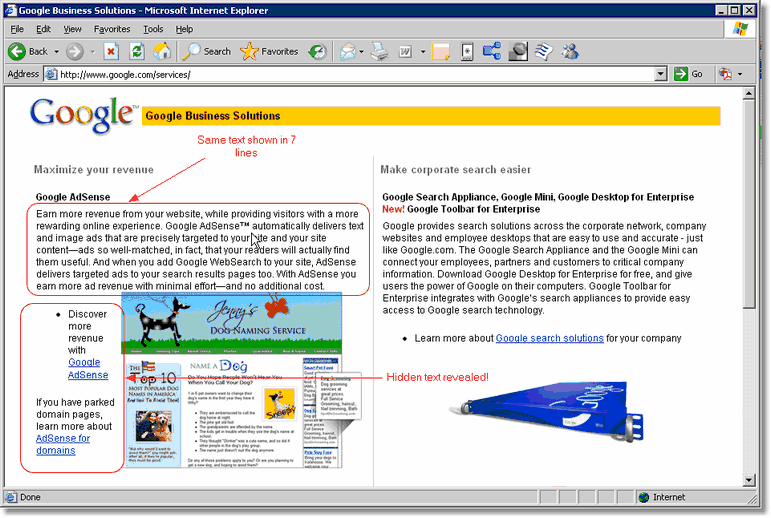Click the Mail envelope icon
Viewport: 771px width, 518px height.
click(x=348, y=51)
